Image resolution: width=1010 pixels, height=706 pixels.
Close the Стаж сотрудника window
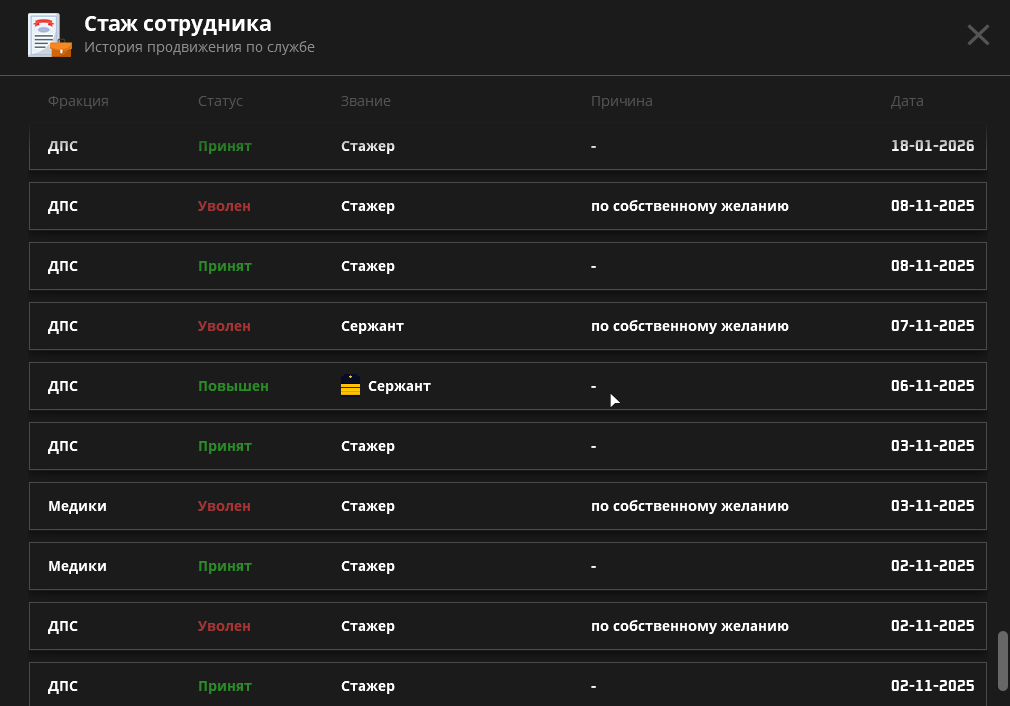977,35
